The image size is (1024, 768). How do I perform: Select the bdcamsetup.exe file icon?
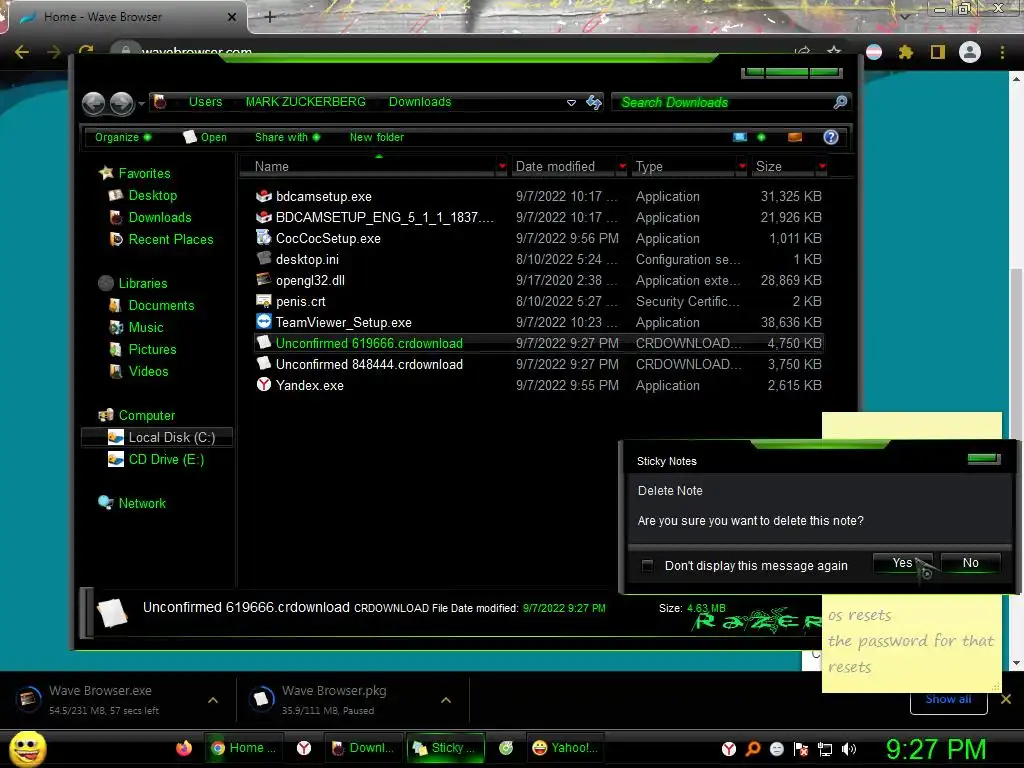point(264,196)
